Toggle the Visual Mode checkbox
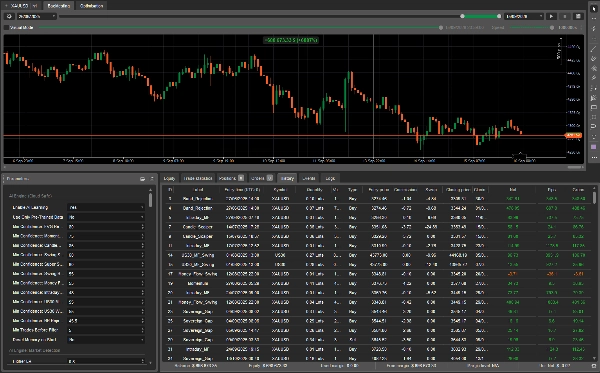This screenshot has height=373, width=600. click(7, 28)
